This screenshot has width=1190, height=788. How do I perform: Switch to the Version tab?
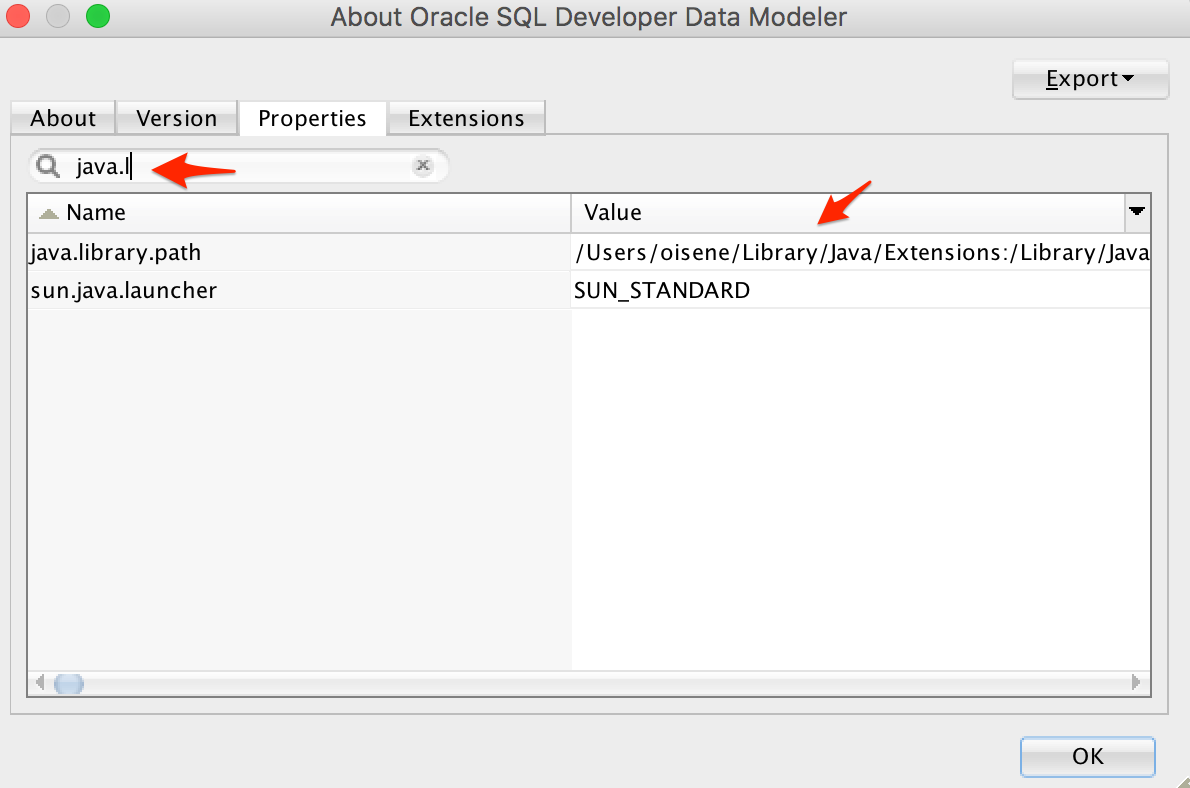click(176, 118)
